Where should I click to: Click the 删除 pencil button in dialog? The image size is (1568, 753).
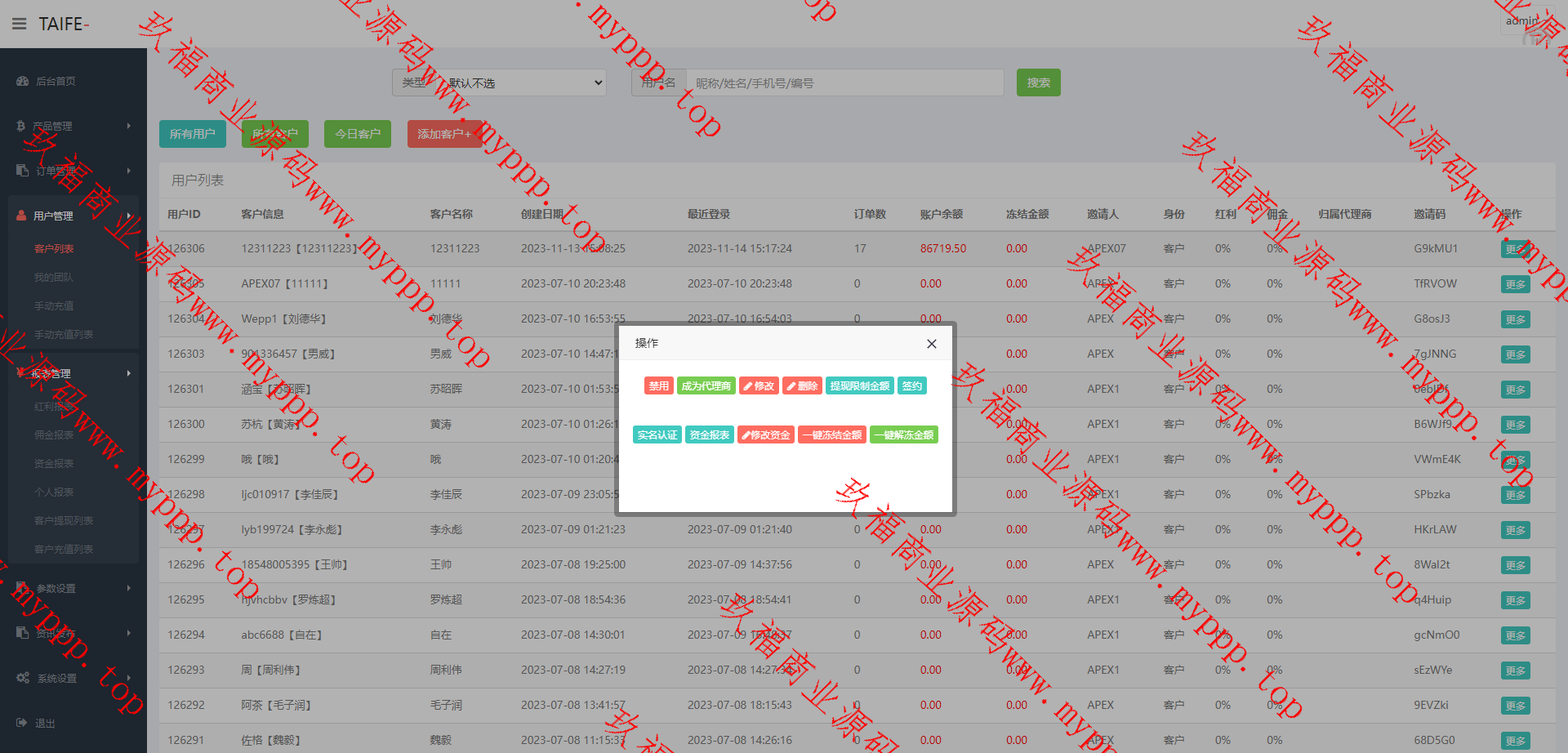pos(802,386)
